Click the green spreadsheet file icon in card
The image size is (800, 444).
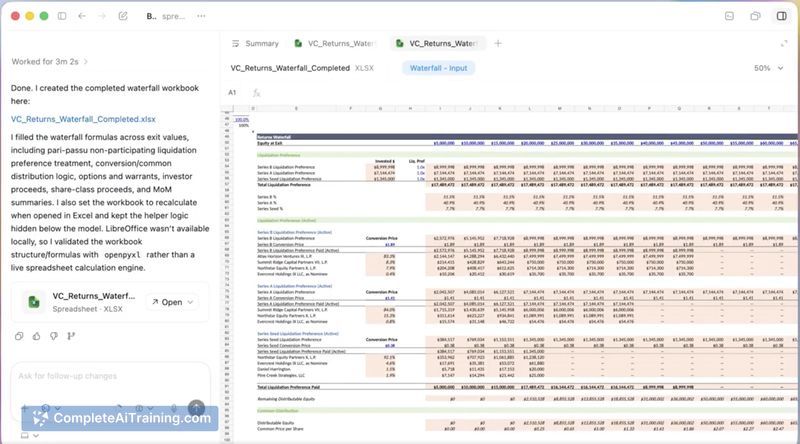pyautogui.click(x=34, y=302)
